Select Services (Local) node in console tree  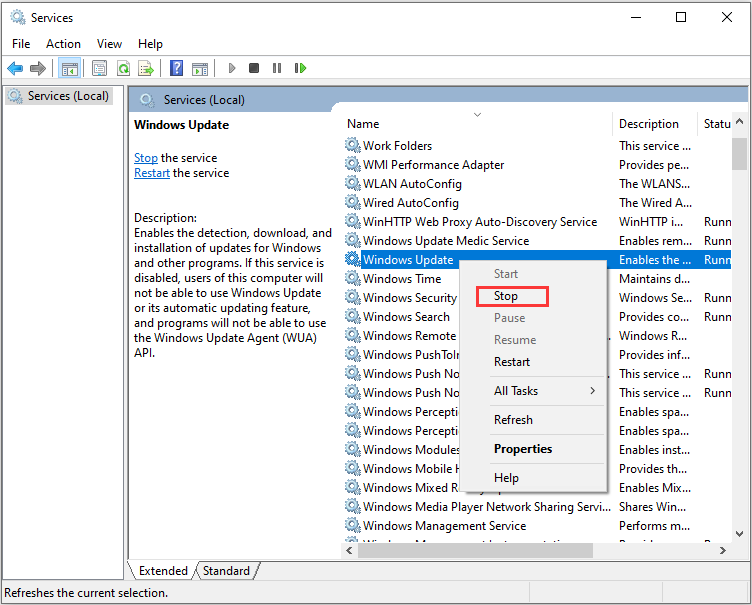pos(59,96)
